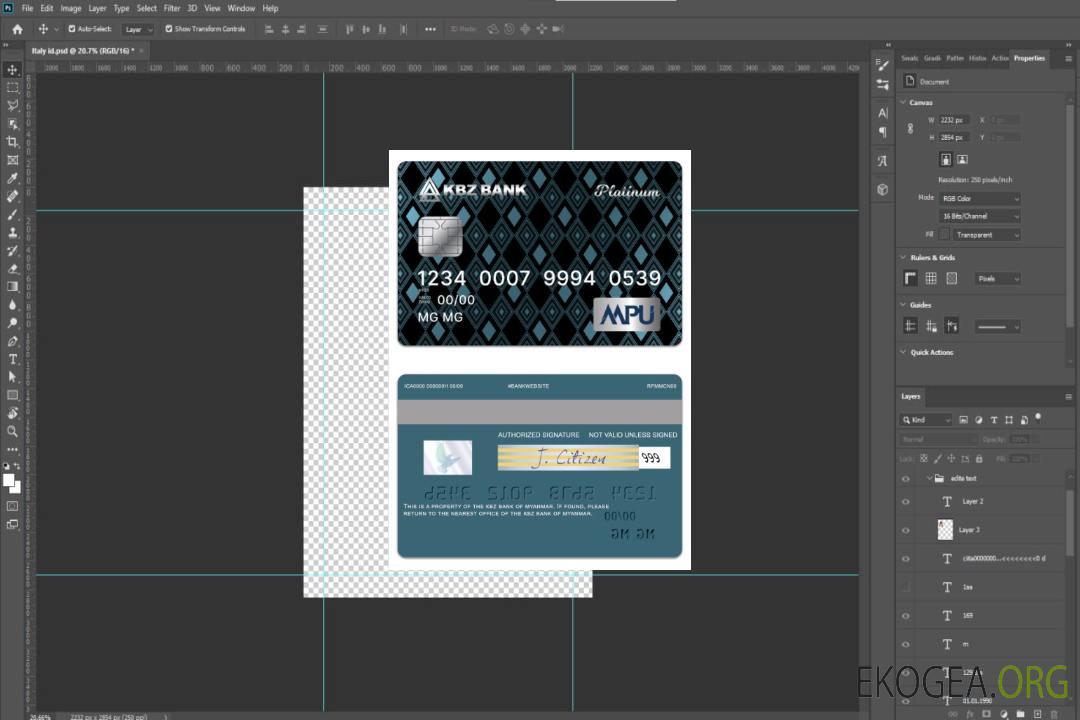Open more options ellipsis in options bar
This screenshot has height=720, width=1080.
[x=430, y=29]
